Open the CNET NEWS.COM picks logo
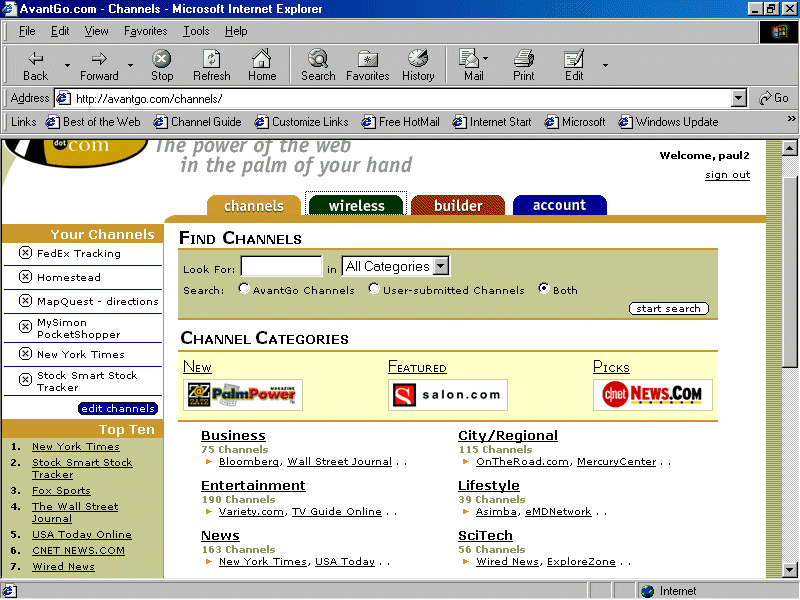The height and width of the screenshot is (600, 800). (x=653, y=394)
